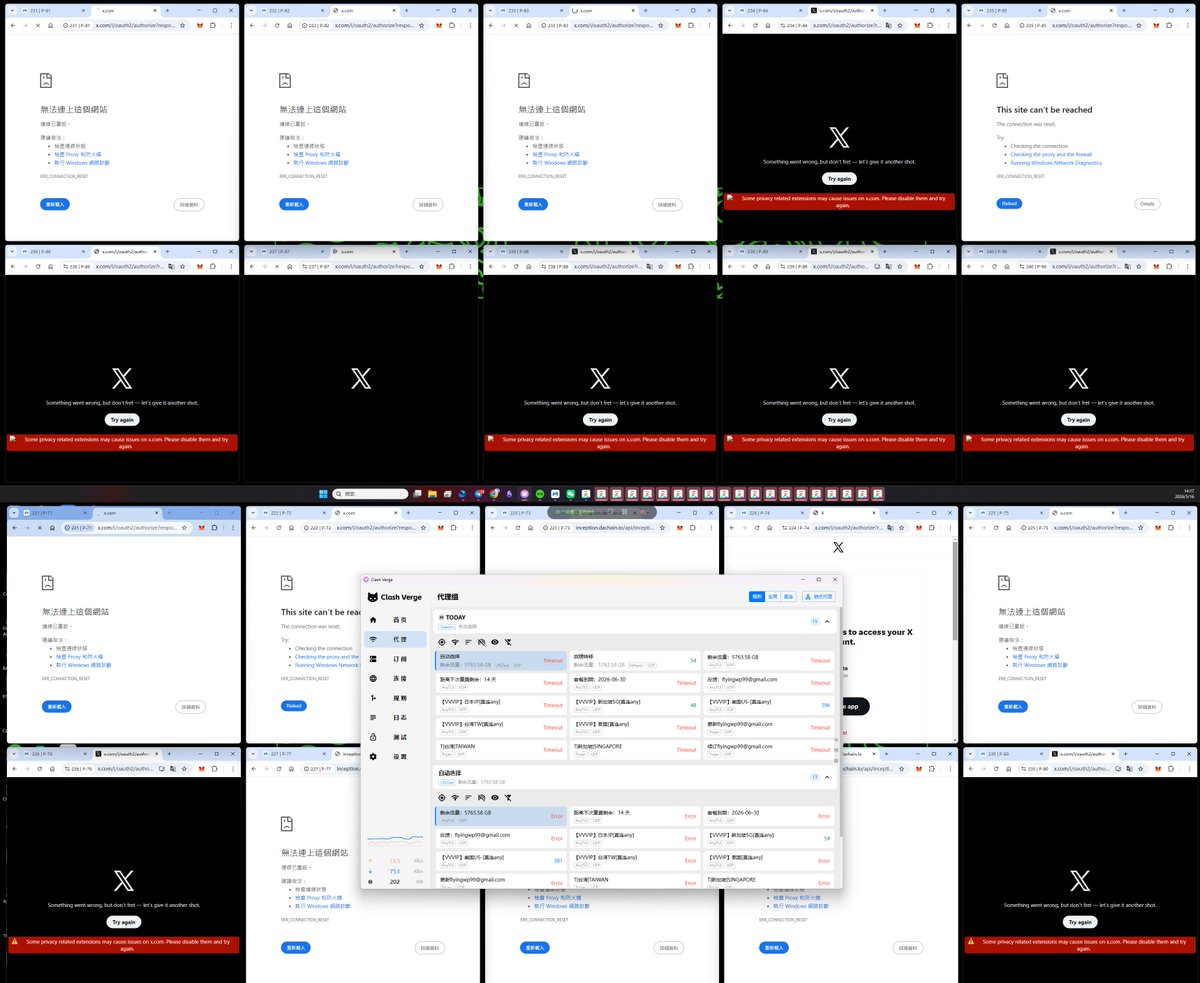Select the 代理 proxies item in Clash Verge sidebar

coord(397,639)
